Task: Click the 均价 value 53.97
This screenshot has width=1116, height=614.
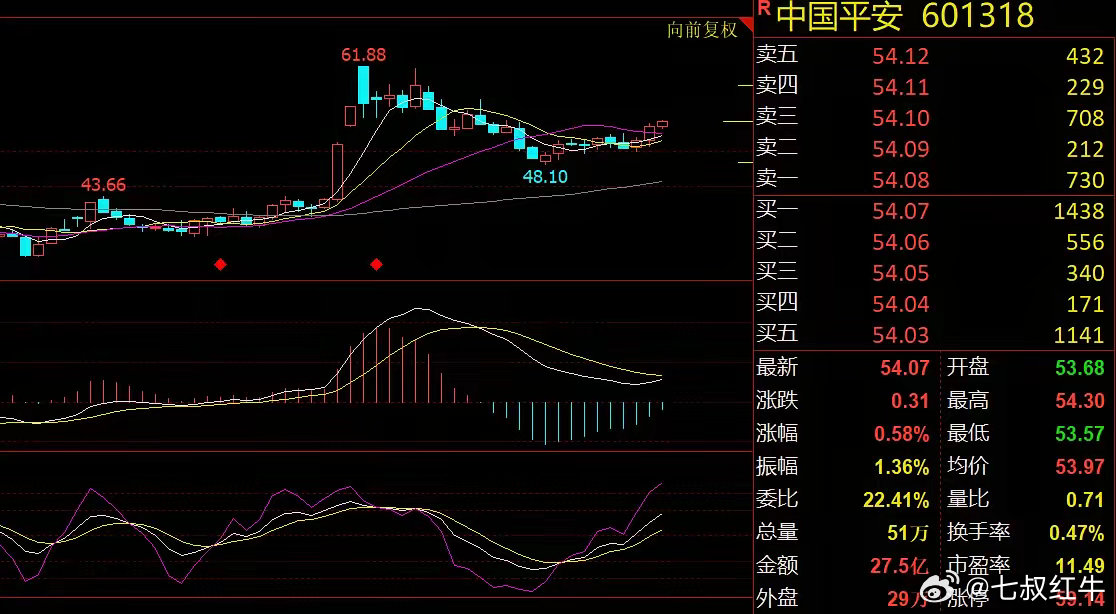Action: click(1080, 467)
